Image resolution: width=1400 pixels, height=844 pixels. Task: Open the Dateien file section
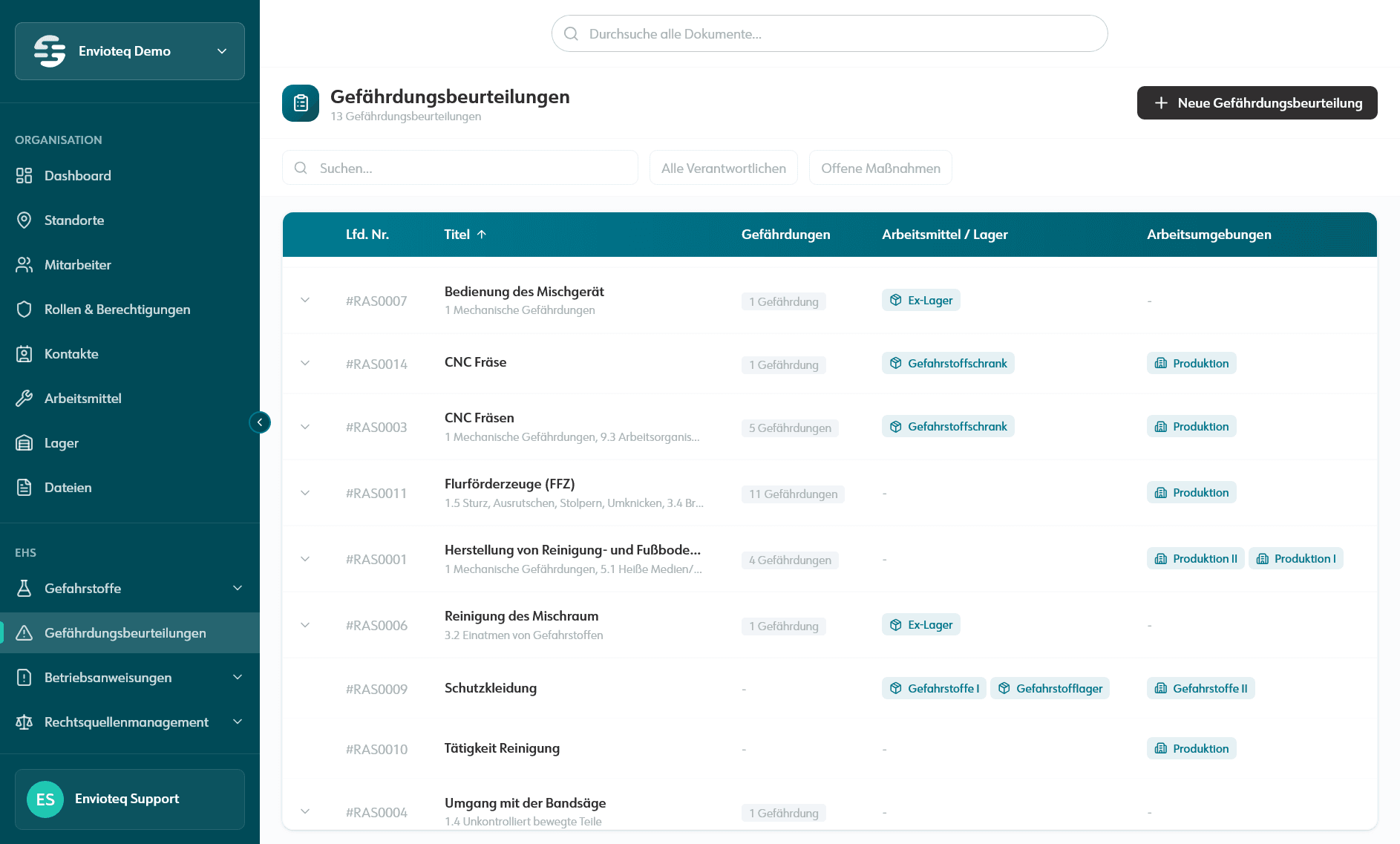click(x=68, y=487)
